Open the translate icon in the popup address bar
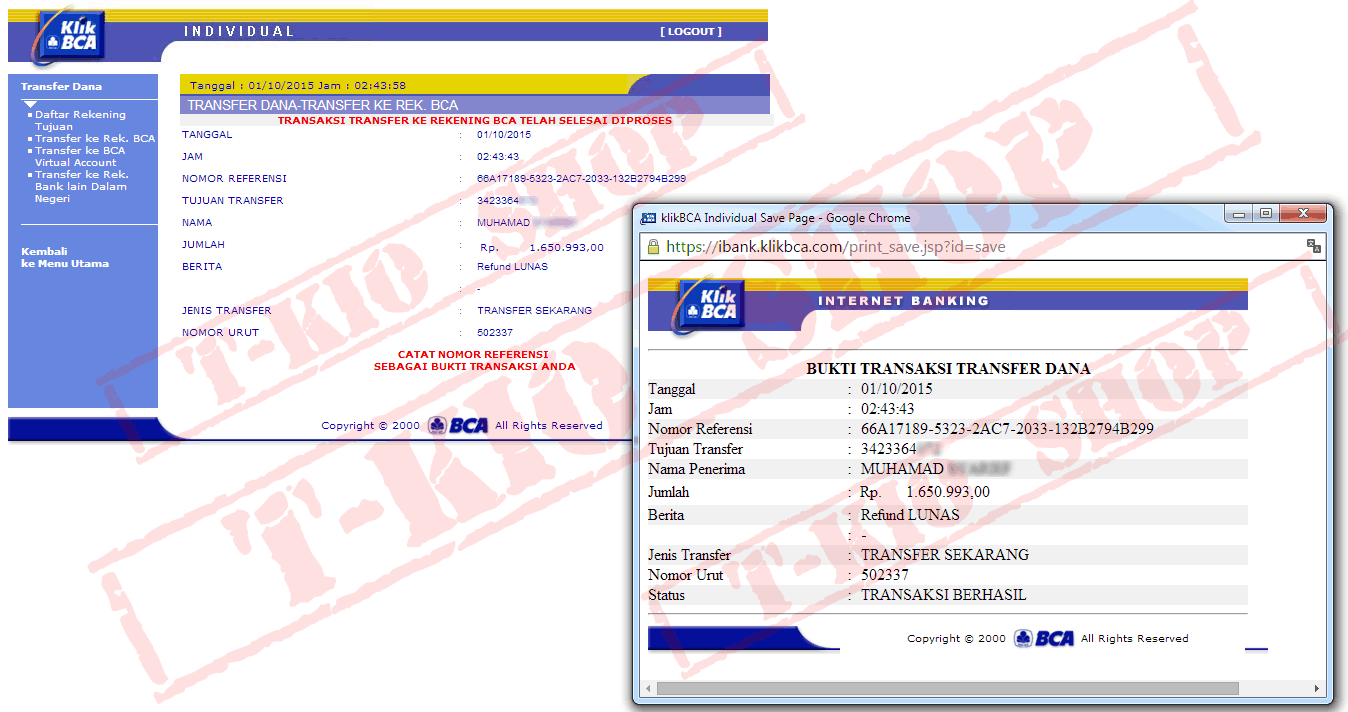Image resolution: width=1348 pixels, height=712 pixels. click(x=1313, y=246)
